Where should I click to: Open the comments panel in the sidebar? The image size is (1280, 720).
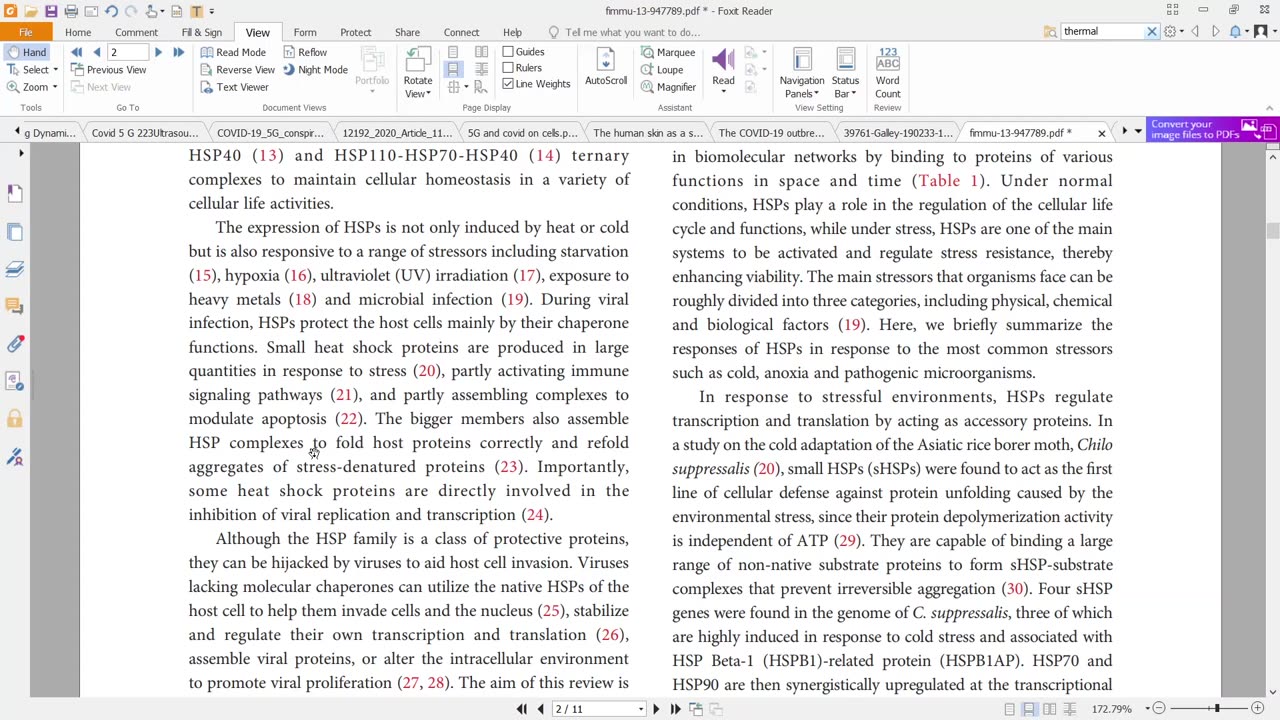[15, 306]
